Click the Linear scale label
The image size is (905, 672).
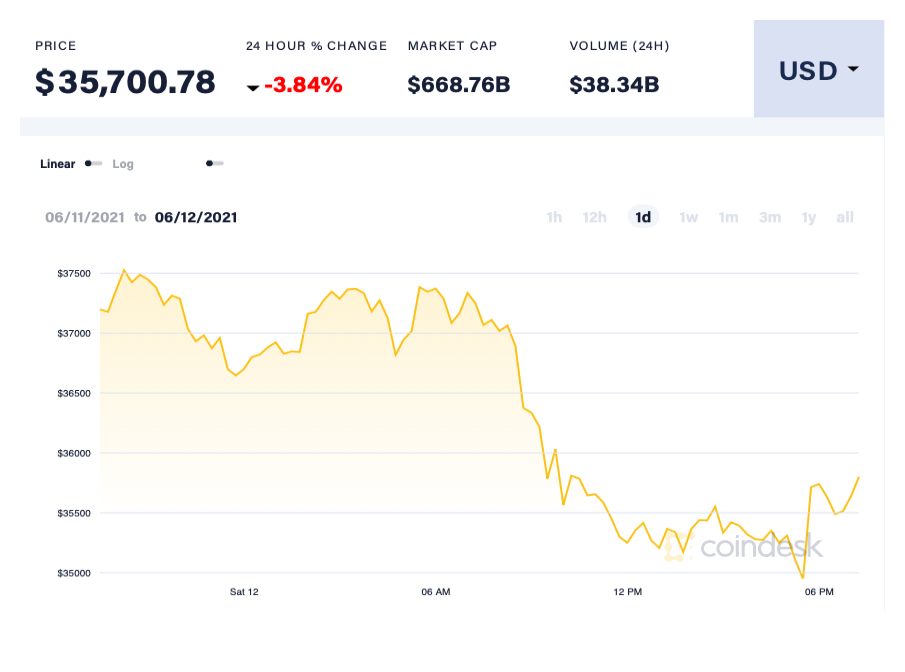pyautogui.click(x=57, y=164)
